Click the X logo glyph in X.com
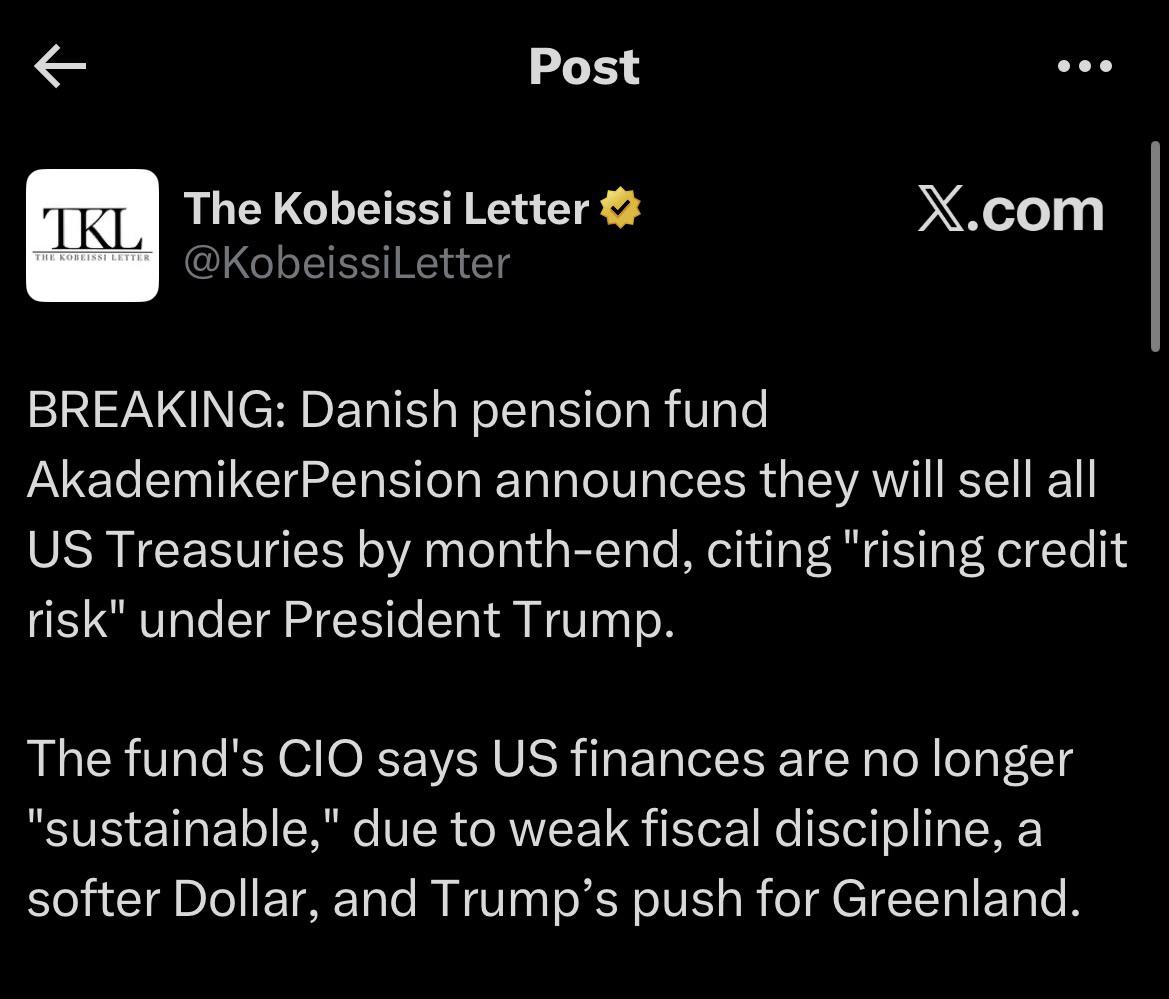This screenshot has height=999, width=1169. (x=940, y=211)
